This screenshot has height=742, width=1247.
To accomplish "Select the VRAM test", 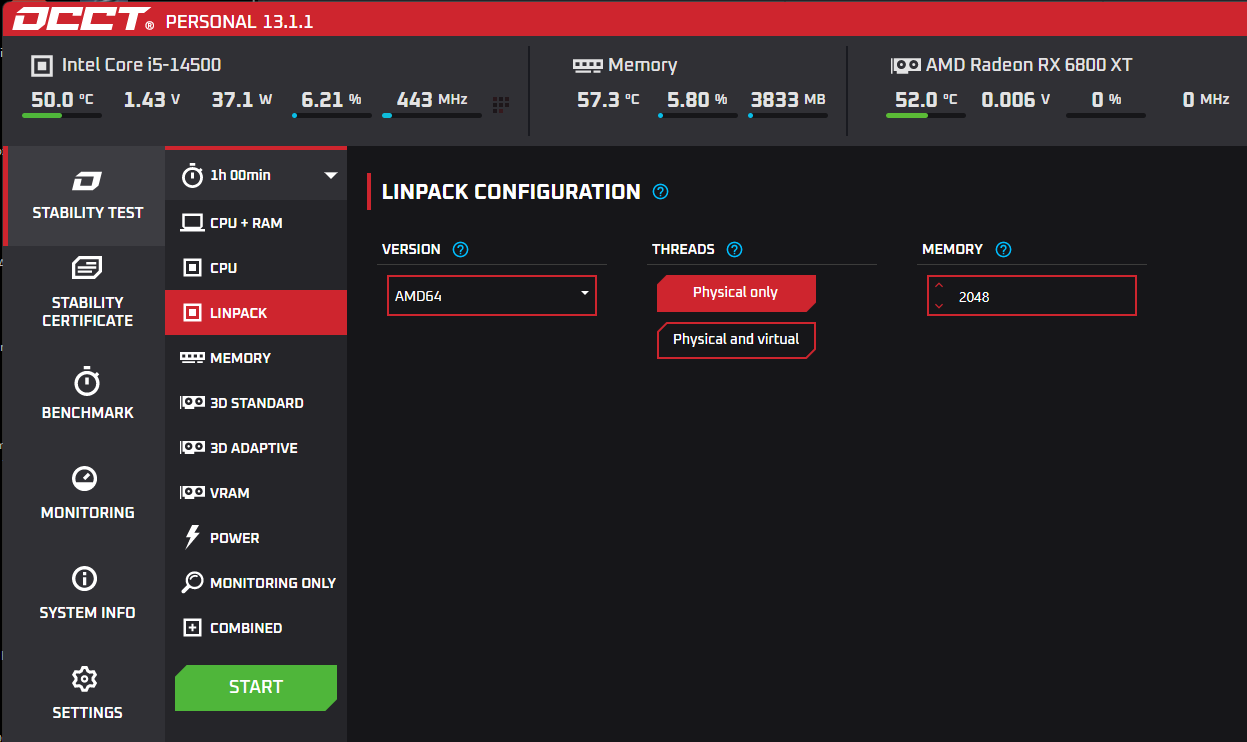I will pos(256,493).
